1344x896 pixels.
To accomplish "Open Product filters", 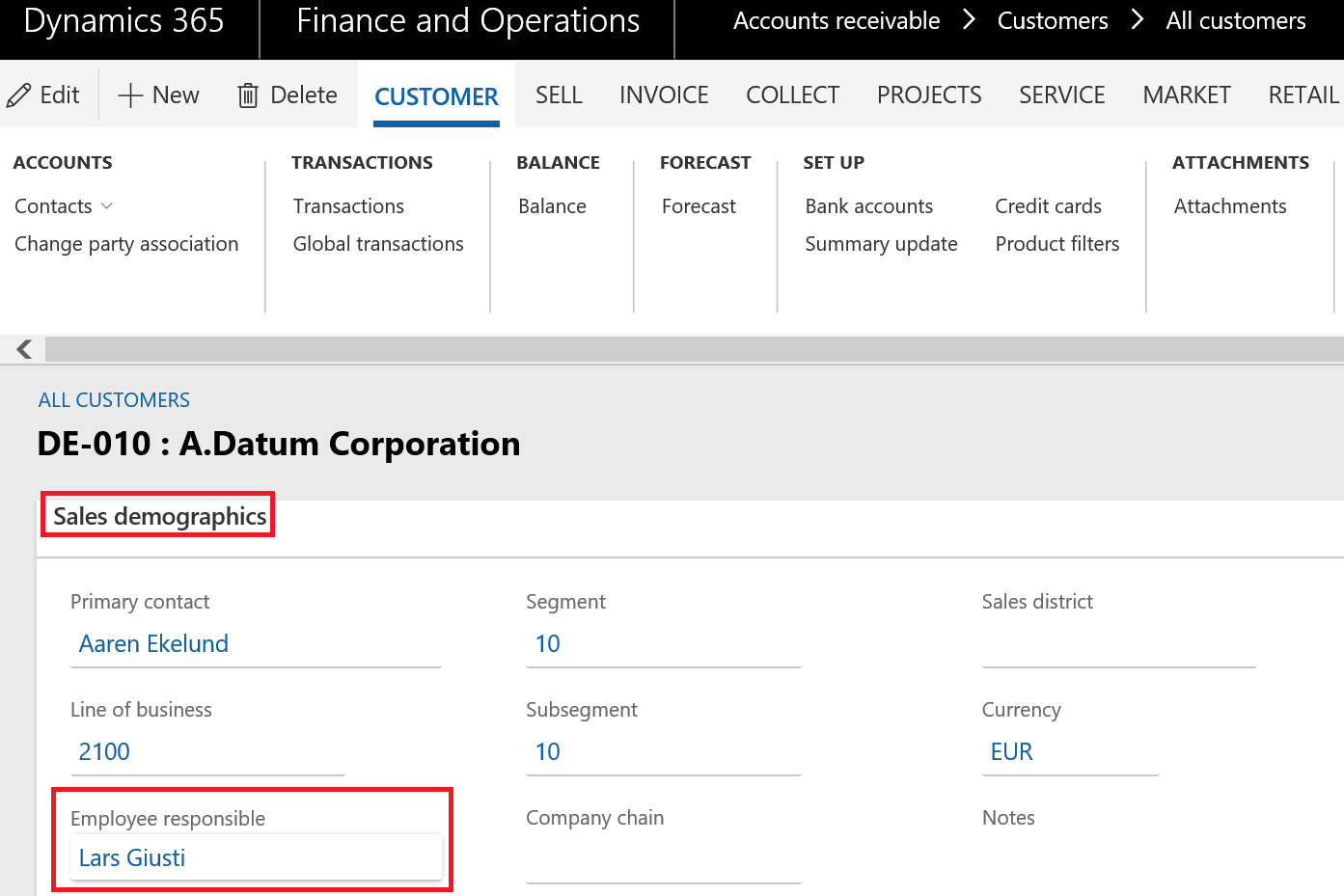I will point(1057,244).
